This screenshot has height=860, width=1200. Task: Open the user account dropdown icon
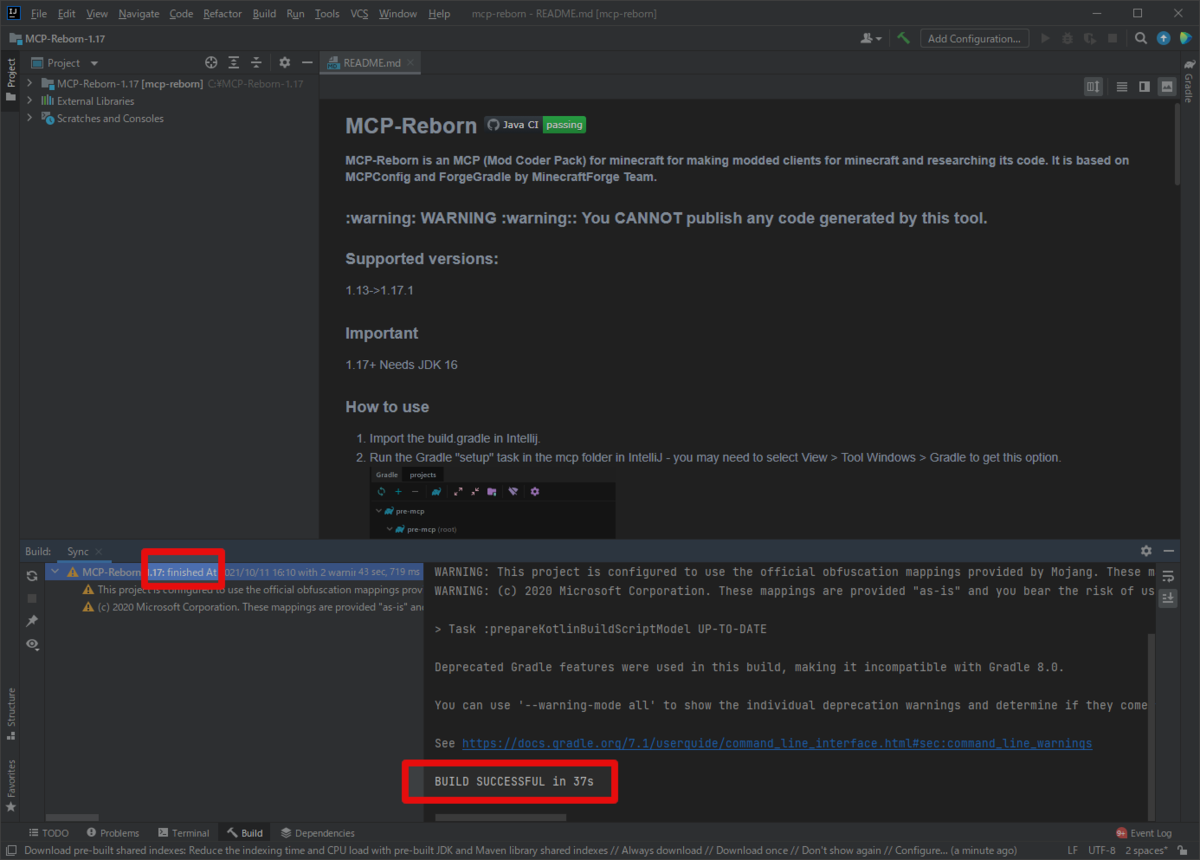coord(871,38)
